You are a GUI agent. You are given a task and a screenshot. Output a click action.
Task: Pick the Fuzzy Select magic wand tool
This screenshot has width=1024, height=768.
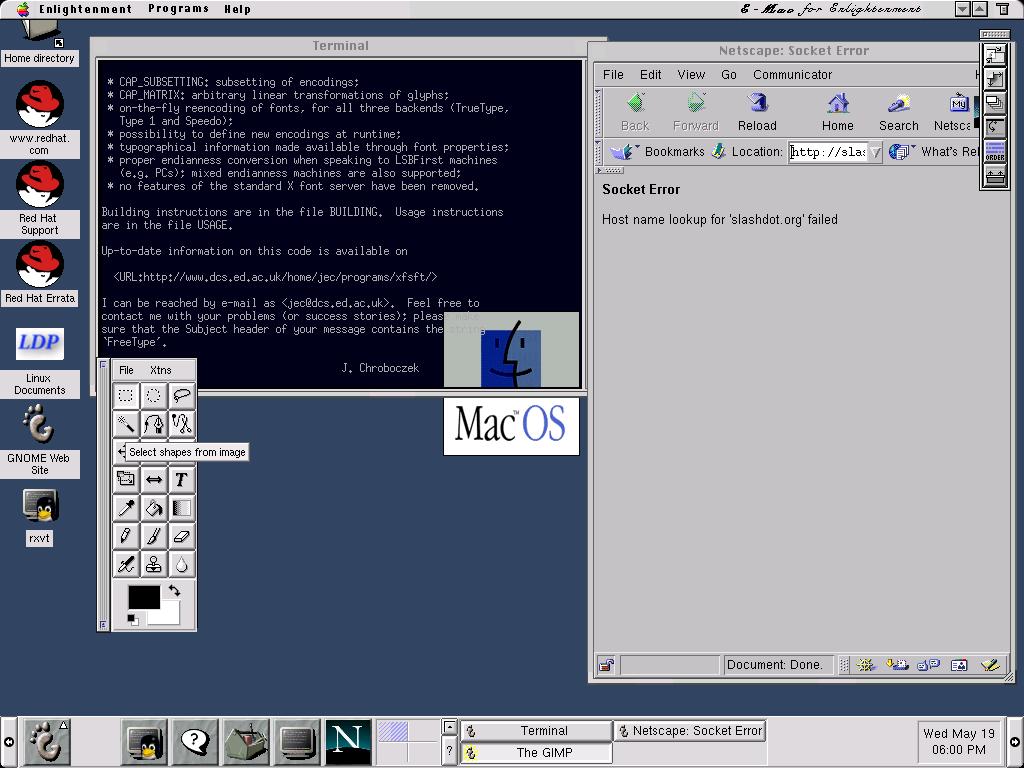126,424
